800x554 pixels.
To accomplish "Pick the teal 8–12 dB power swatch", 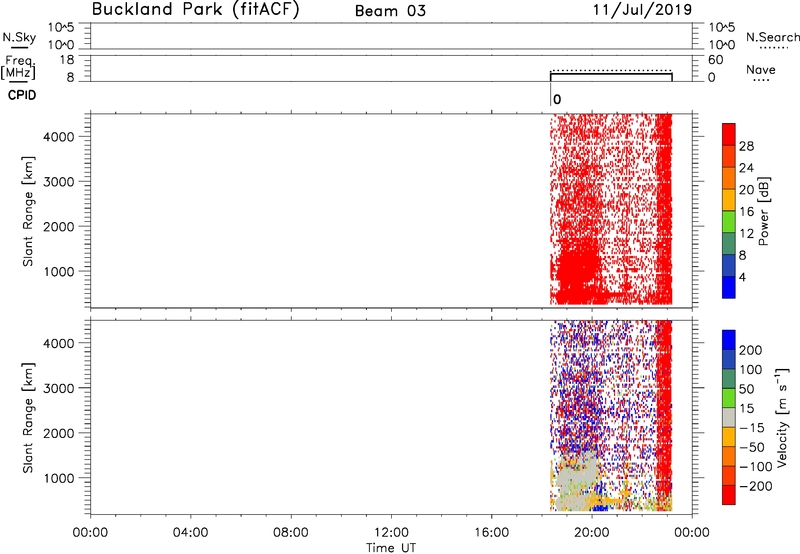I will [729, 243].
